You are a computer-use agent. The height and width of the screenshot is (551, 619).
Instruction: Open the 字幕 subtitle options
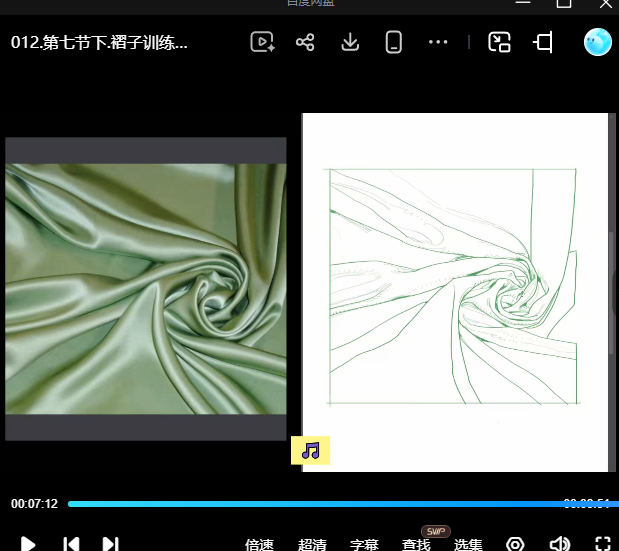364,545
